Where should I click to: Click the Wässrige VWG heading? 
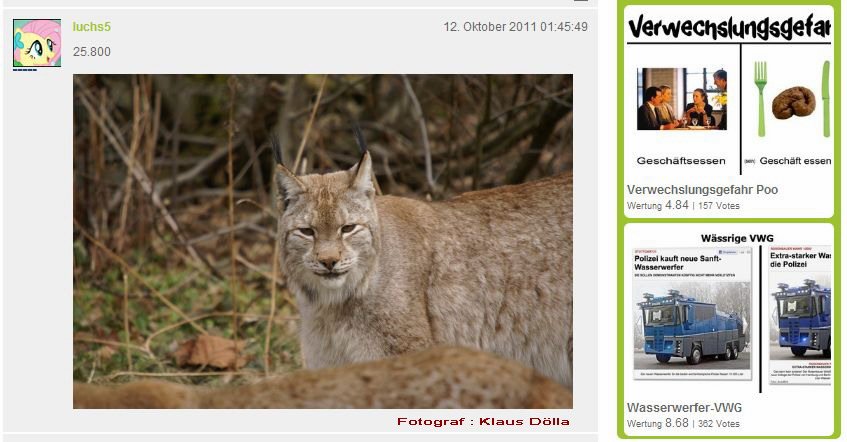[737, 238]
